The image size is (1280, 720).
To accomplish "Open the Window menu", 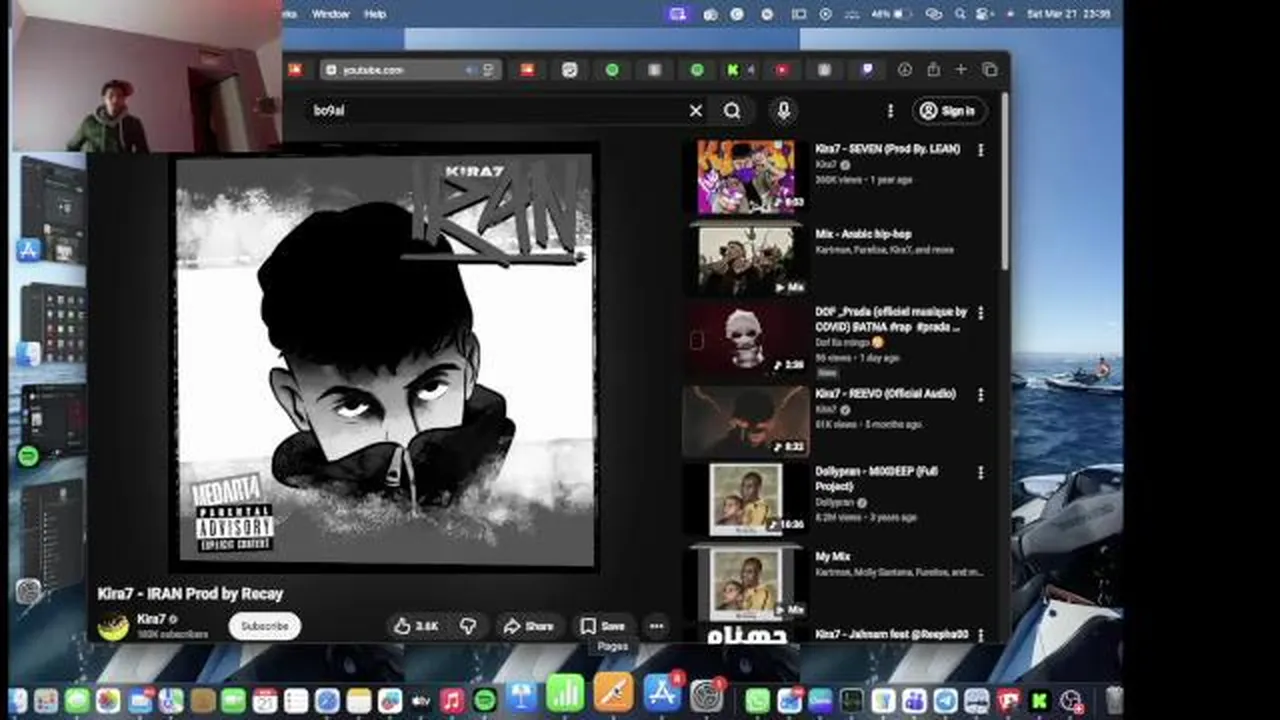I will tap(330, 14).
